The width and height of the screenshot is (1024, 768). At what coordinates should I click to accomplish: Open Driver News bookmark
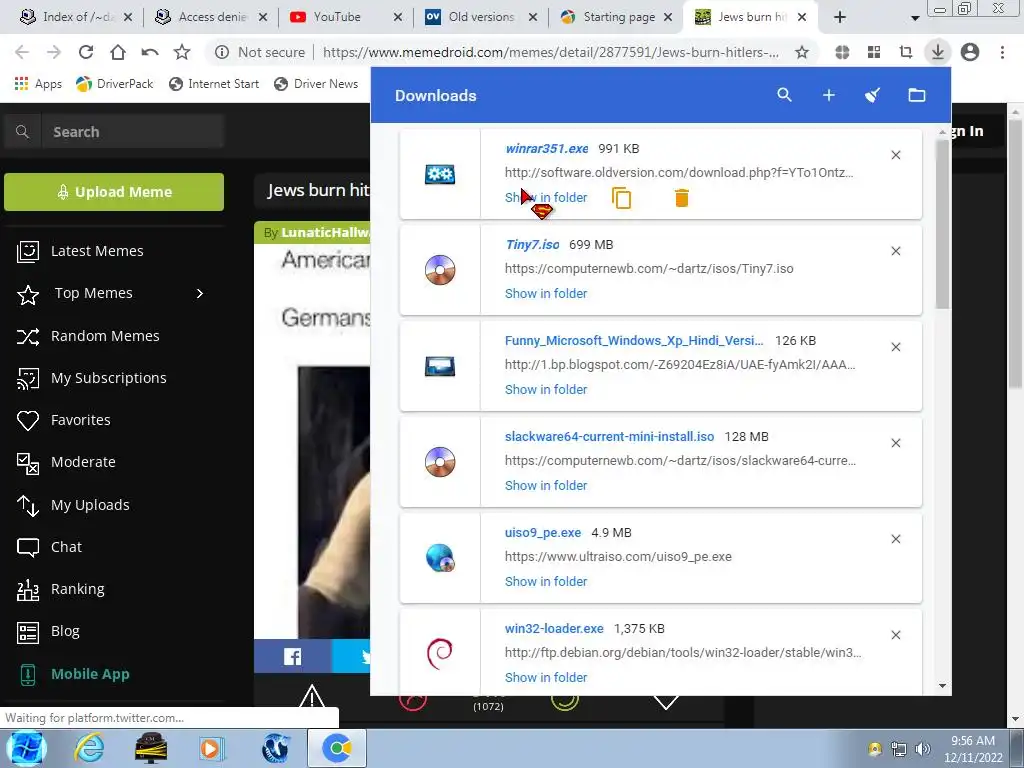coord(316,84)
